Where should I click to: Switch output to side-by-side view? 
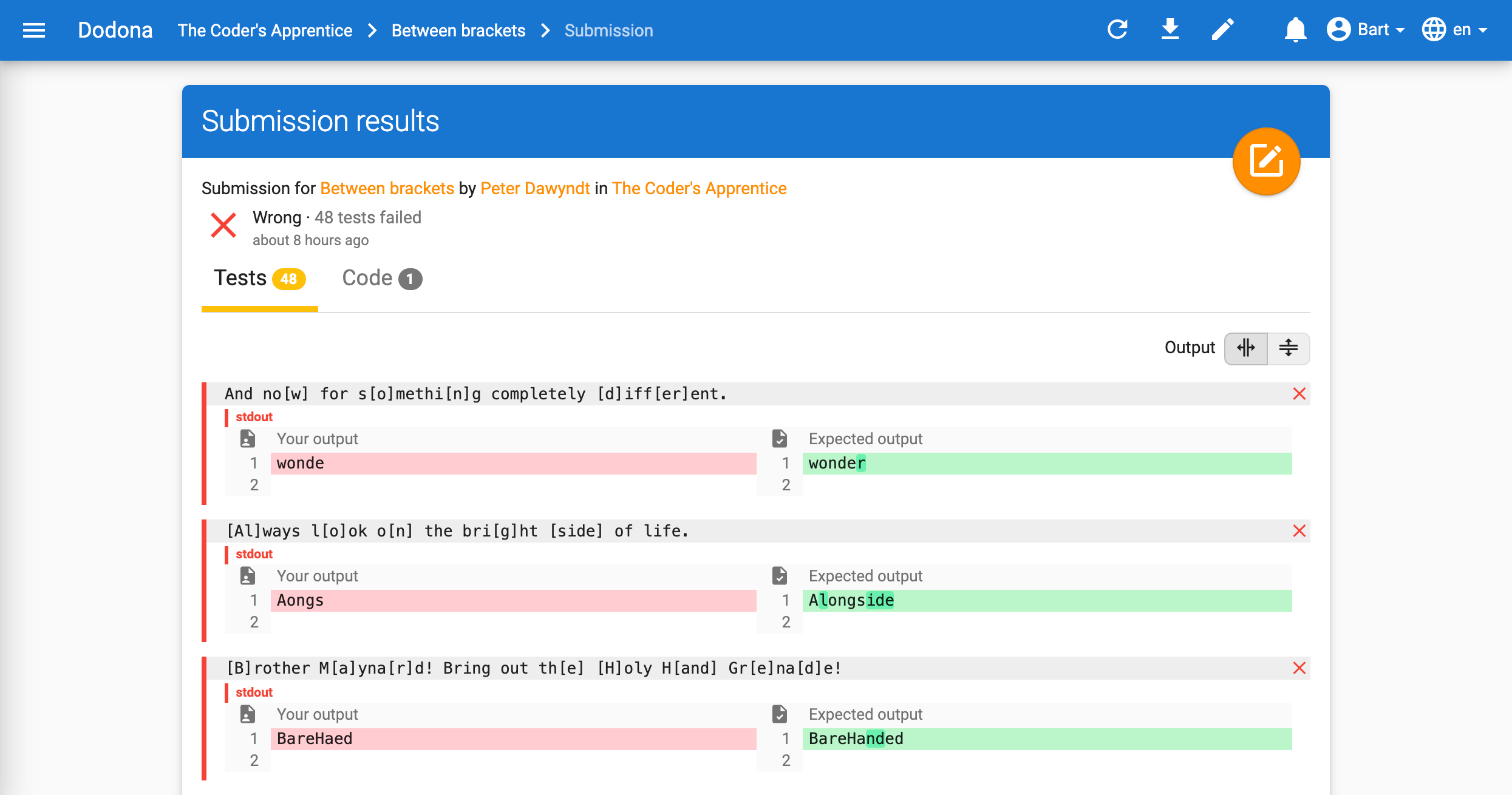(1246, 348)
